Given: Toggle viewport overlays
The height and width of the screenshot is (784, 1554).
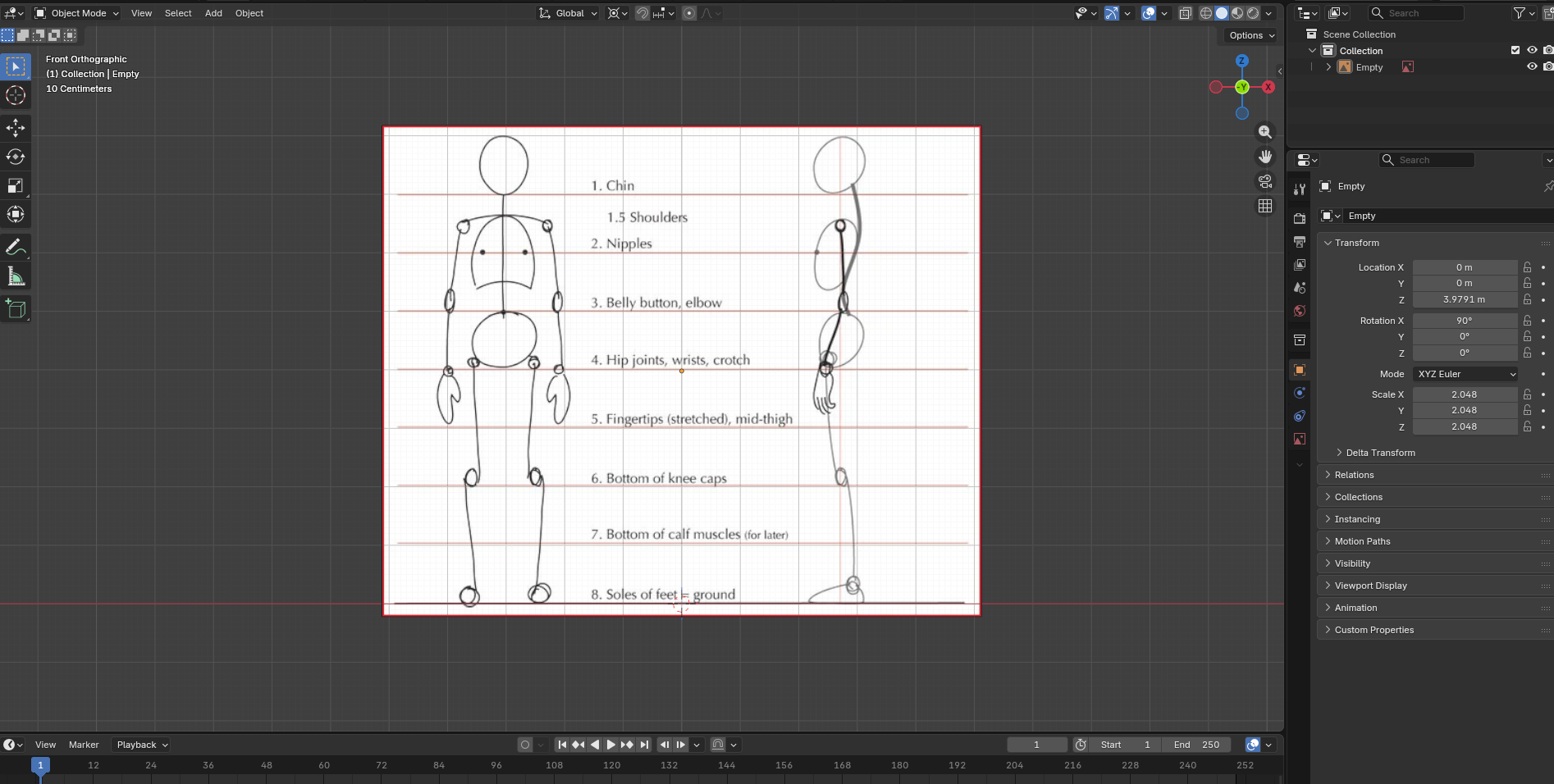Looking at the screenshot, I should pyautogui.click(x=1149, y=13).
